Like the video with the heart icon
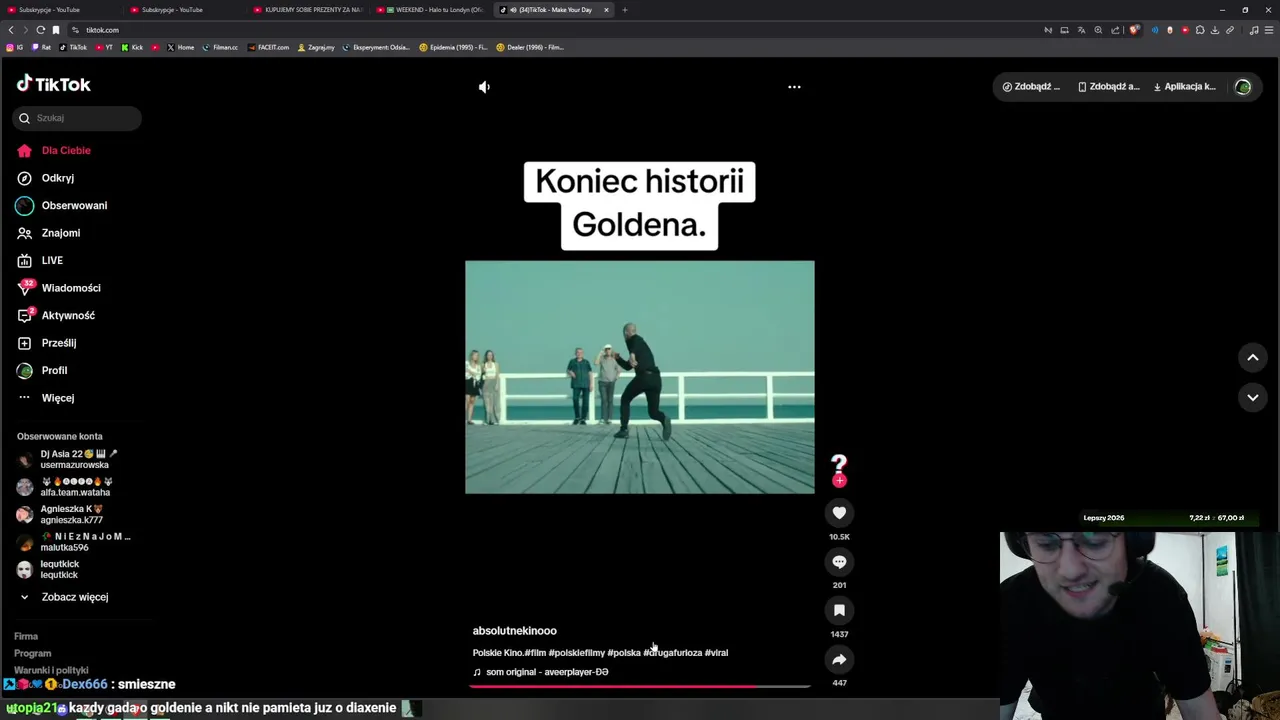Image resolution: width=1280 pixels, height=720 pixels. [x=839, y=513]
